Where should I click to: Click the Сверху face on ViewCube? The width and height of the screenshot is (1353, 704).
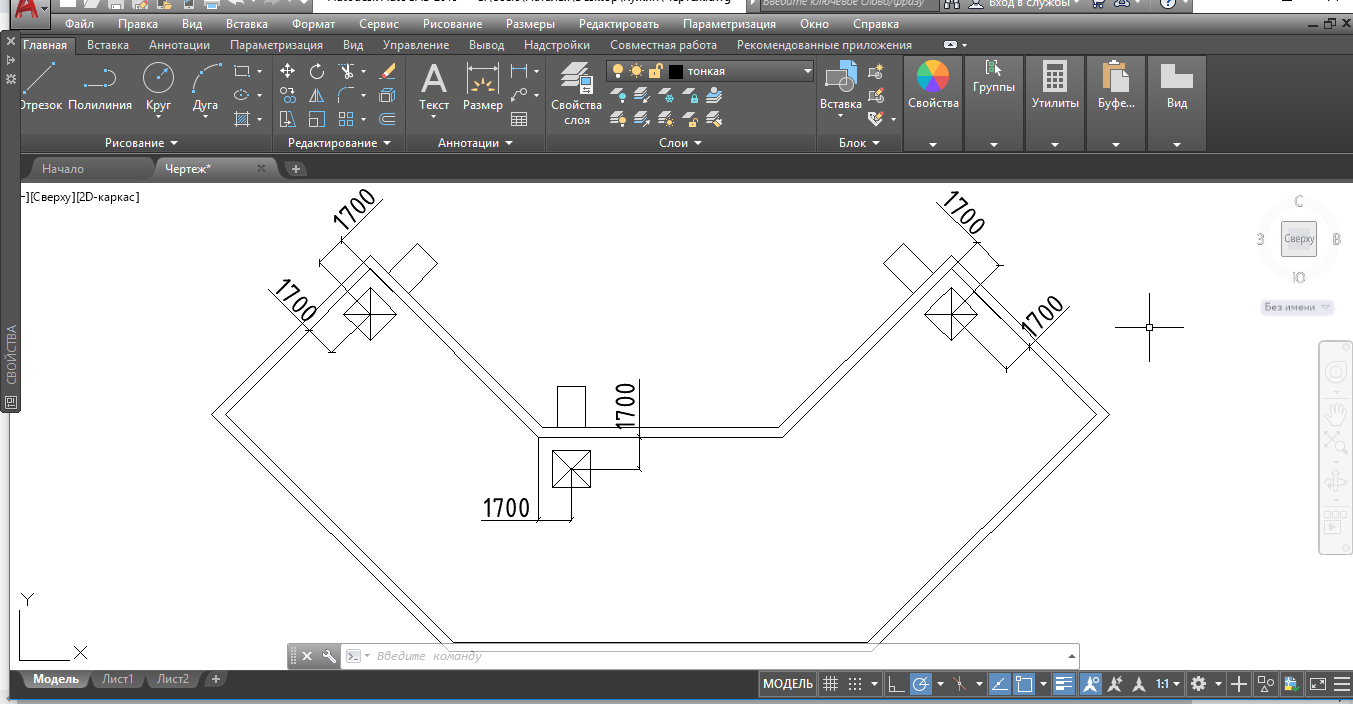1299,239
